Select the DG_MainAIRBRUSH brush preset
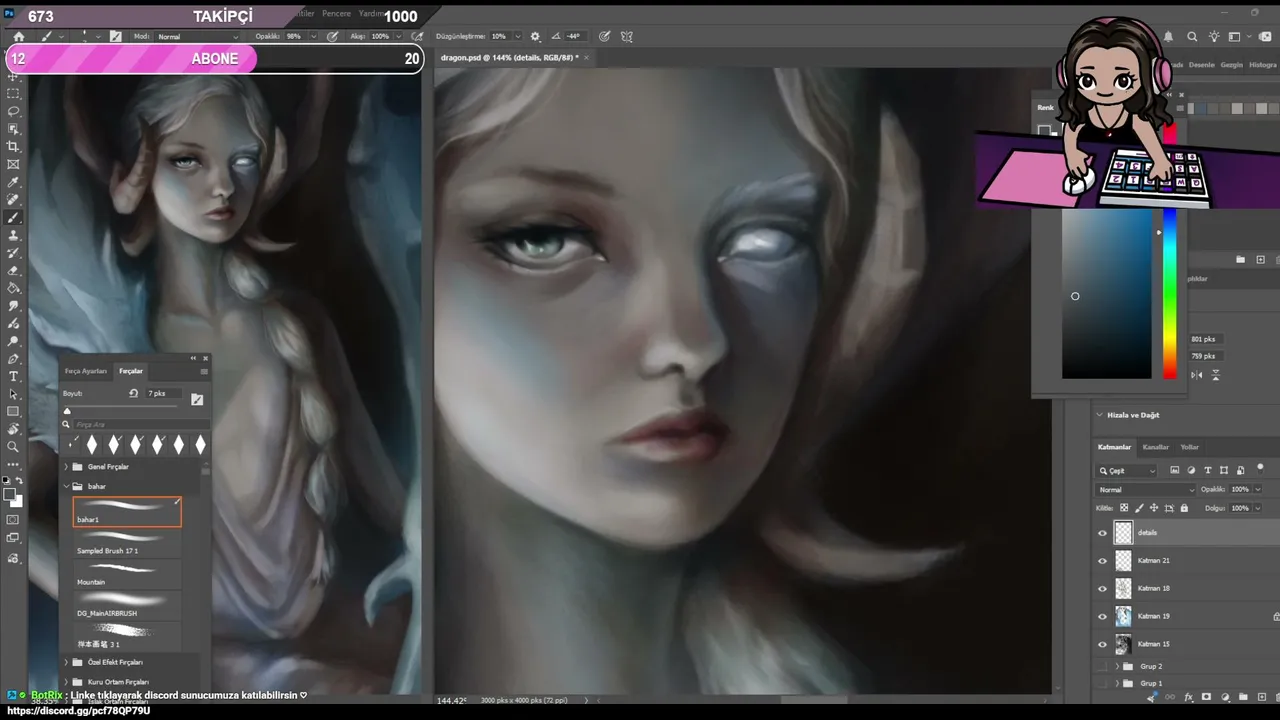This screenshot has height=720, width=1280. (x=128, y=605)
